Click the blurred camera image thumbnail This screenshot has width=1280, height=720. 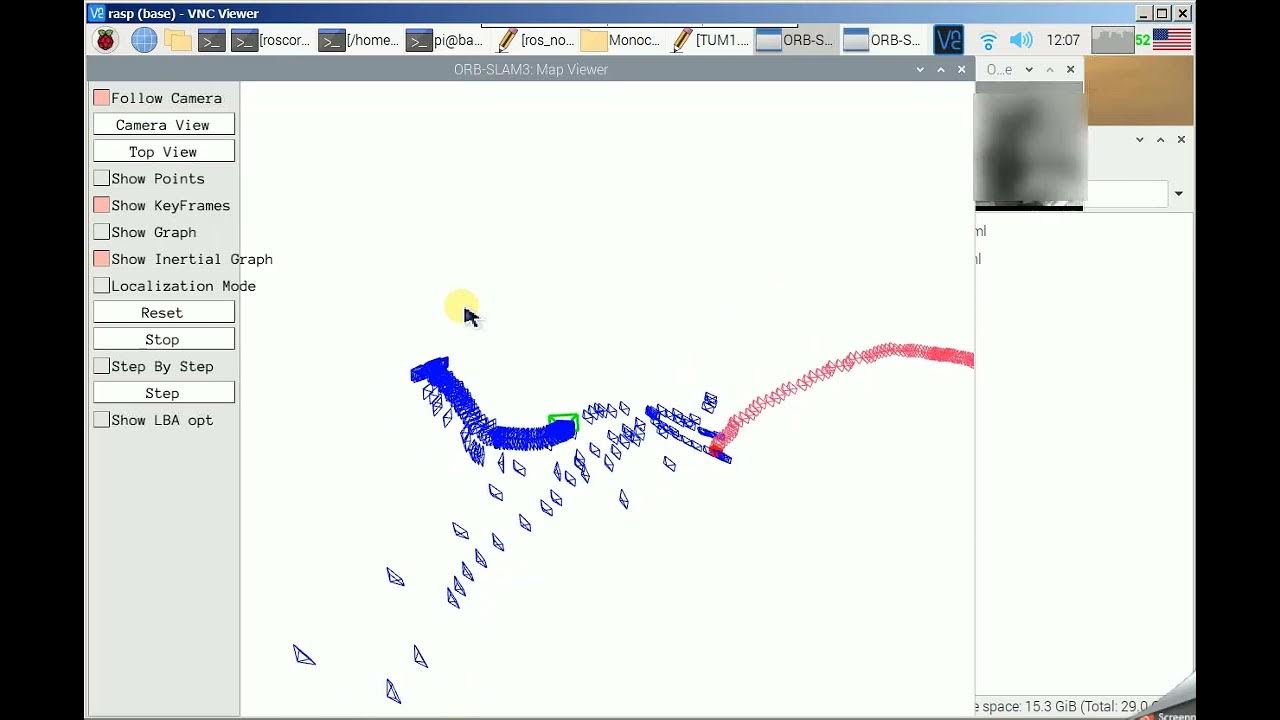pos(1030,146)
